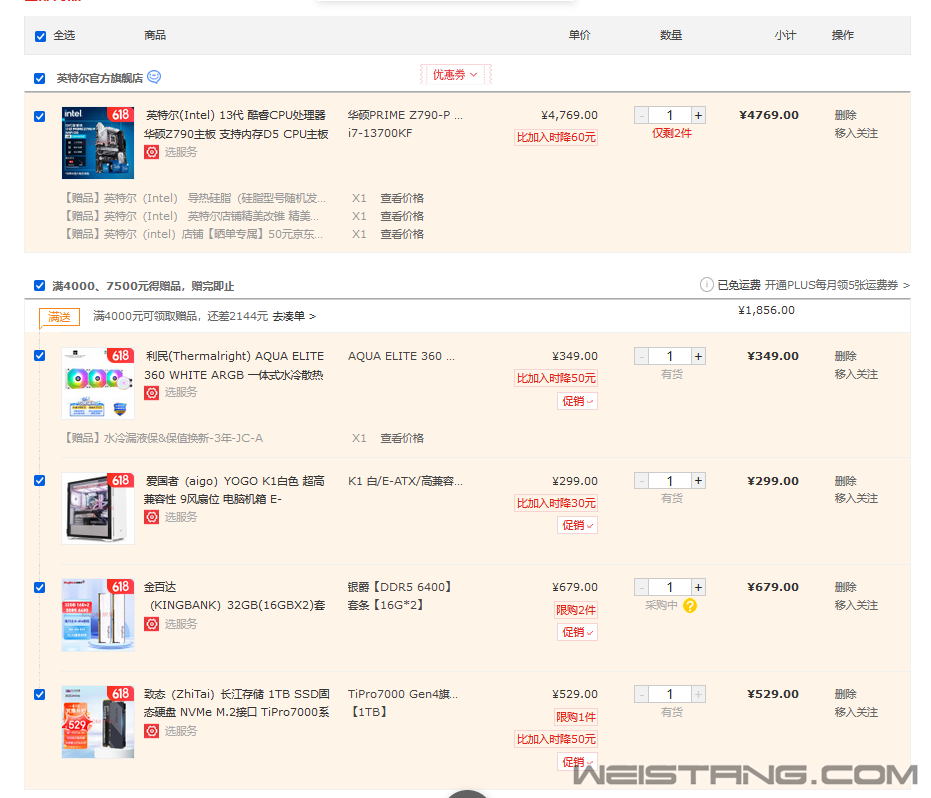
Task: Uncheck the Intel 13代 CPU bundle item
Action: point(40,116)
